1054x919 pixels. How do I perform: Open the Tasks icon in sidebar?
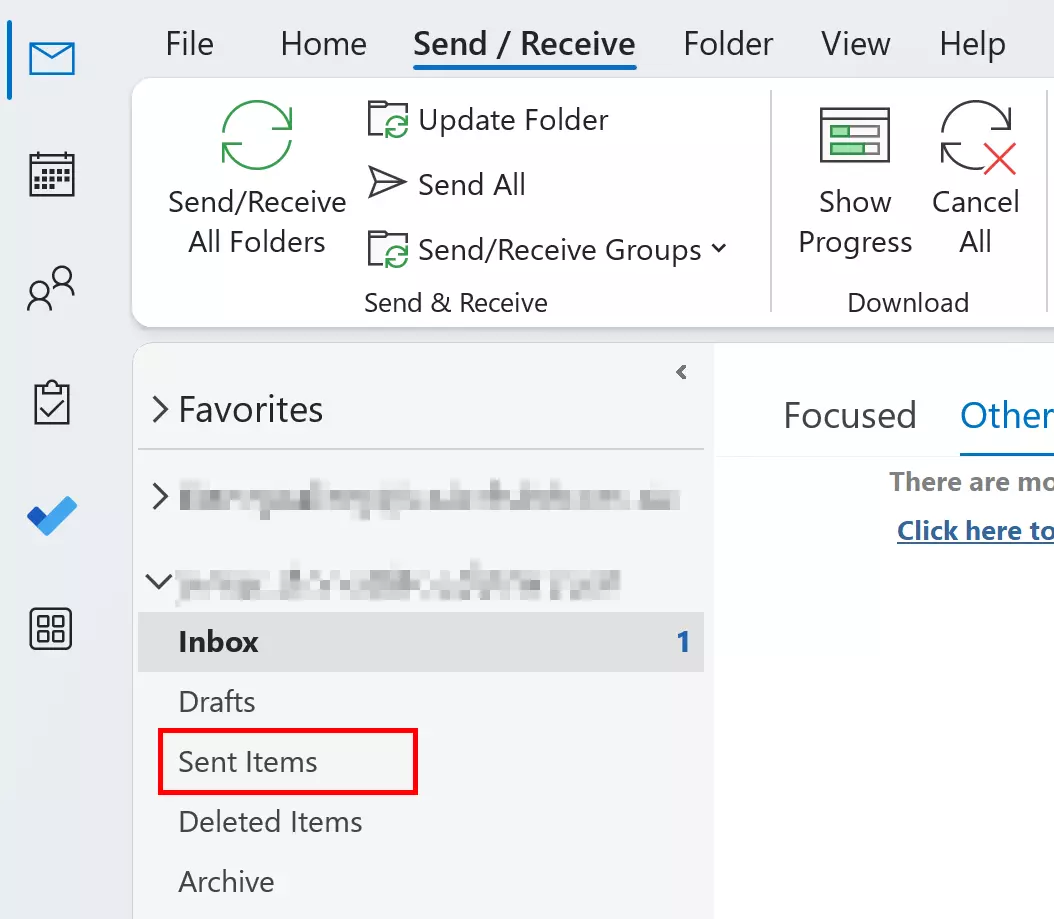tap(50, 403)
